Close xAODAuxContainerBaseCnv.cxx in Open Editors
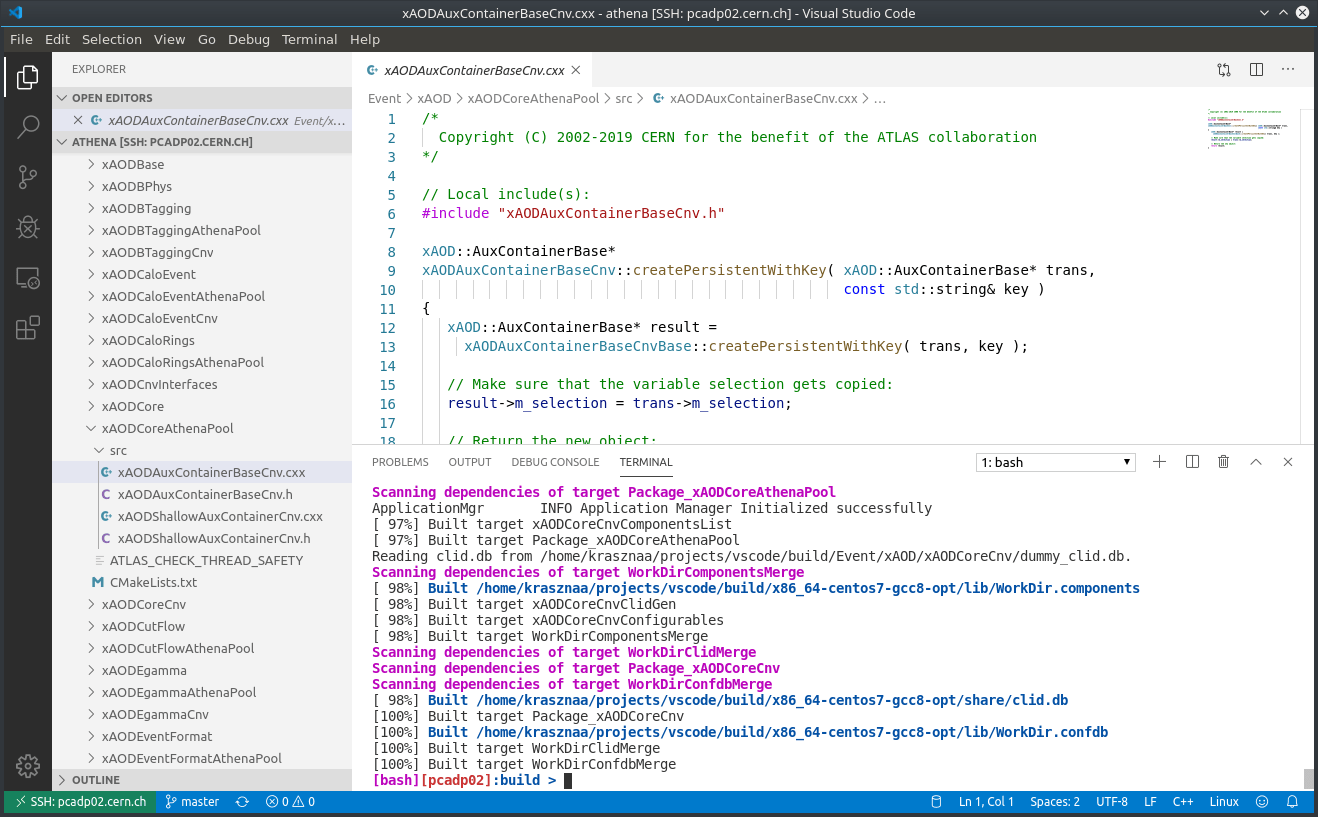The width and height of the screenshot is (1318, 817). point(78,120)
